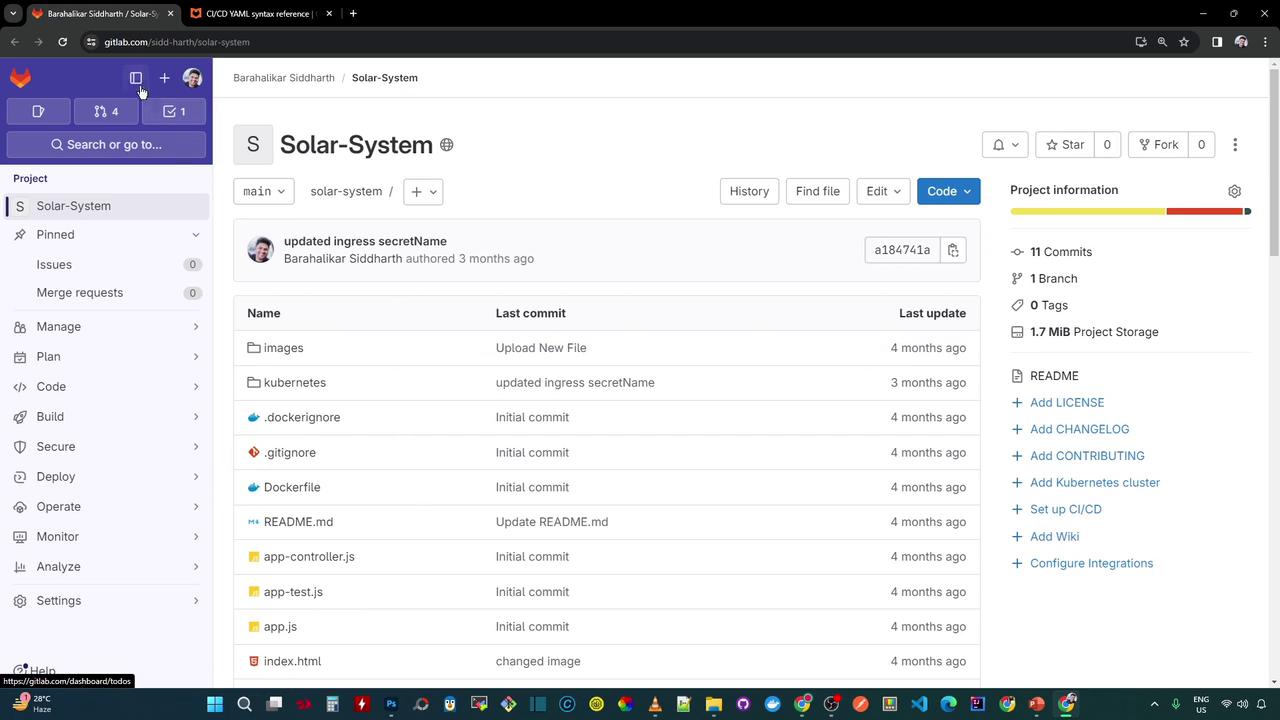Open the to-do list counter icon
Viewport: 1280px width, 720px height.
pyautogui.click(x=174, y=111)
